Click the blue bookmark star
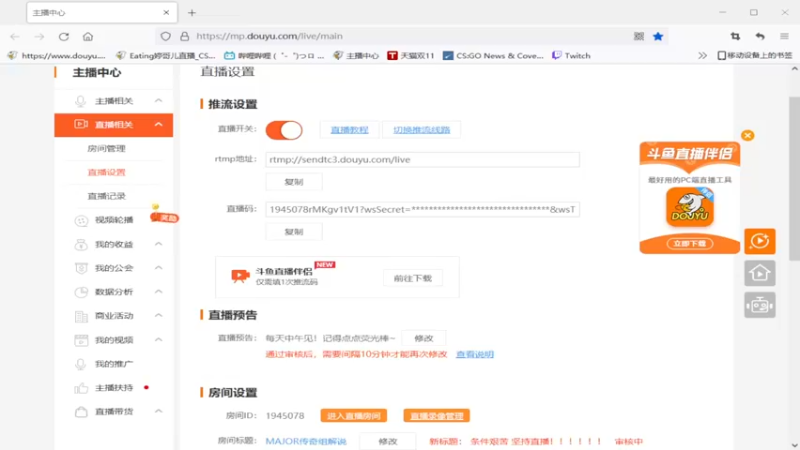 pos(658,36)
